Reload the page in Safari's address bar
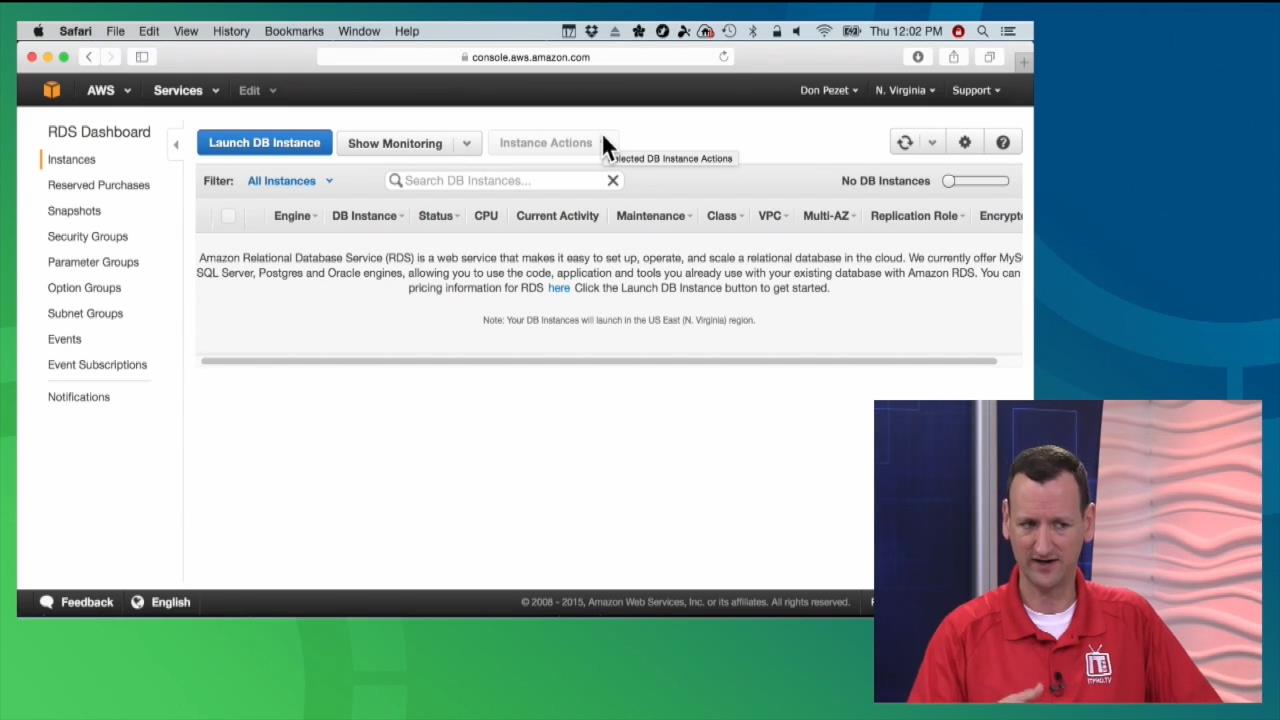 pos(724,57)
